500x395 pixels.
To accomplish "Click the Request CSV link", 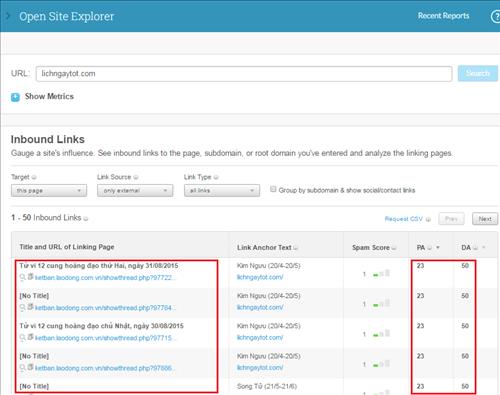I will pyautogui.click(x=404, y=219).
